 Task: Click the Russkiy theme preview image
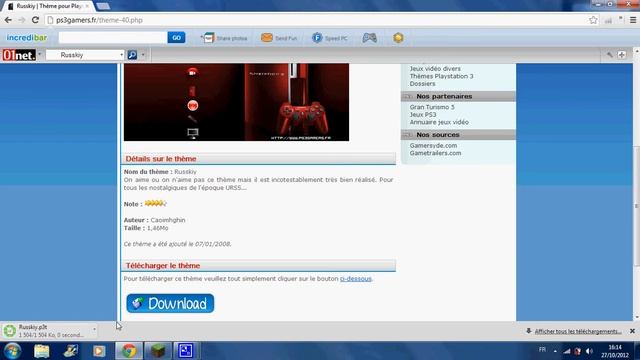tap(236, 102)
